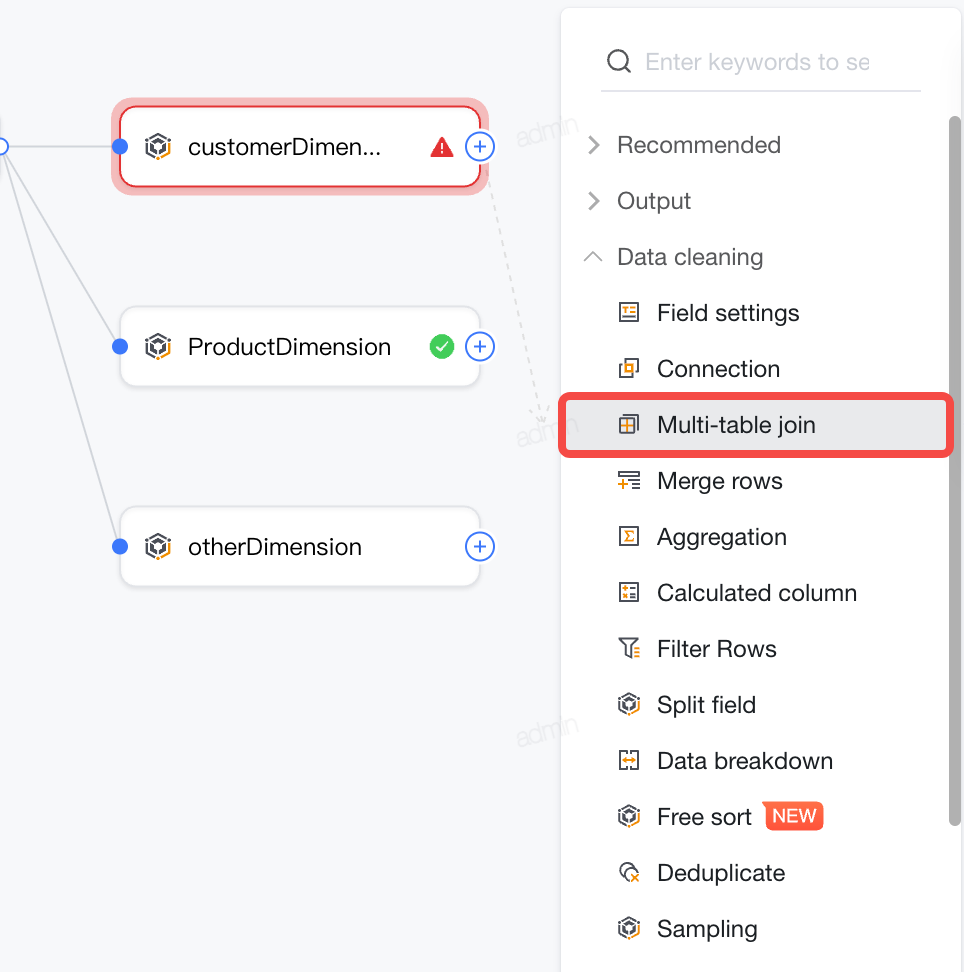This screenshot has width=964, height=972.
Task: Click the operator panel vertical scrollbar
Action: point(955,471)
